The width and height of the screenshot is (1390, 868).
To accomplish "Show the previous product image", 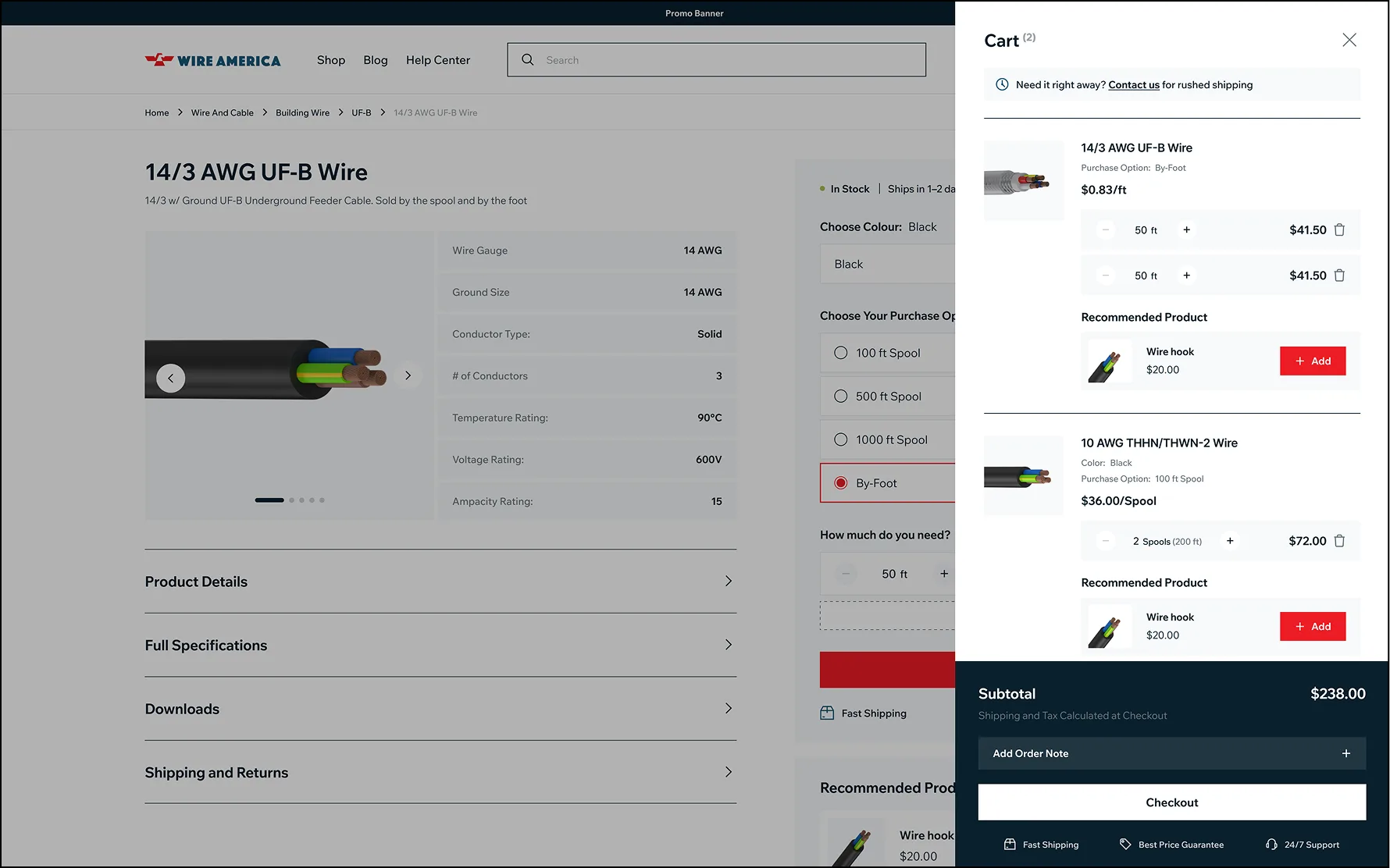I will pyautogui.click(x=171, y=378).
